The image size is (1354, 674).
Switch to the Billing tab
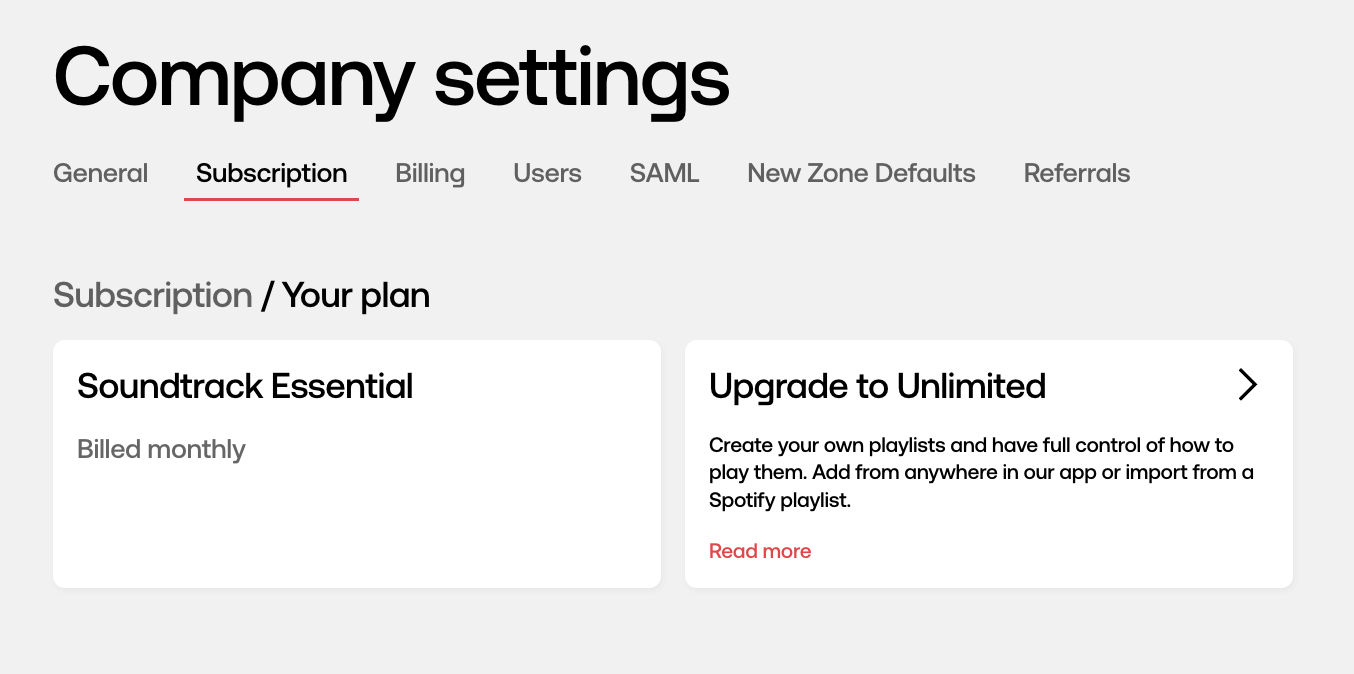430,173
